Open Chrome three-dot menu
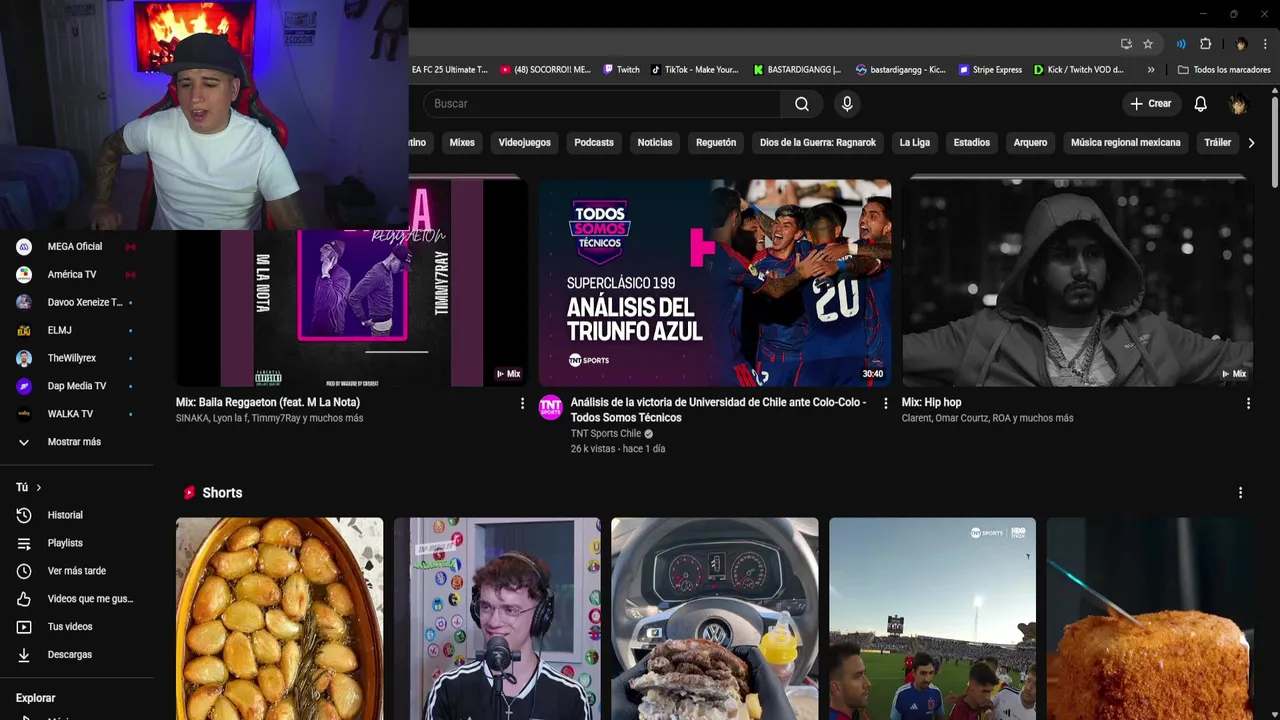Viewport: 1280px width, 720px height. tap(1266, 44)
